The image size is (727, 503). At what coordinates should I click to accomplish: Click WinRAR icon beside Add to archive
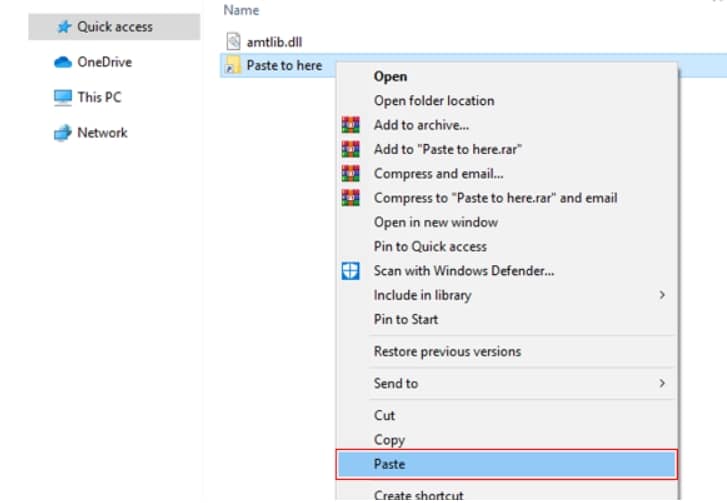tap(350, 125)
